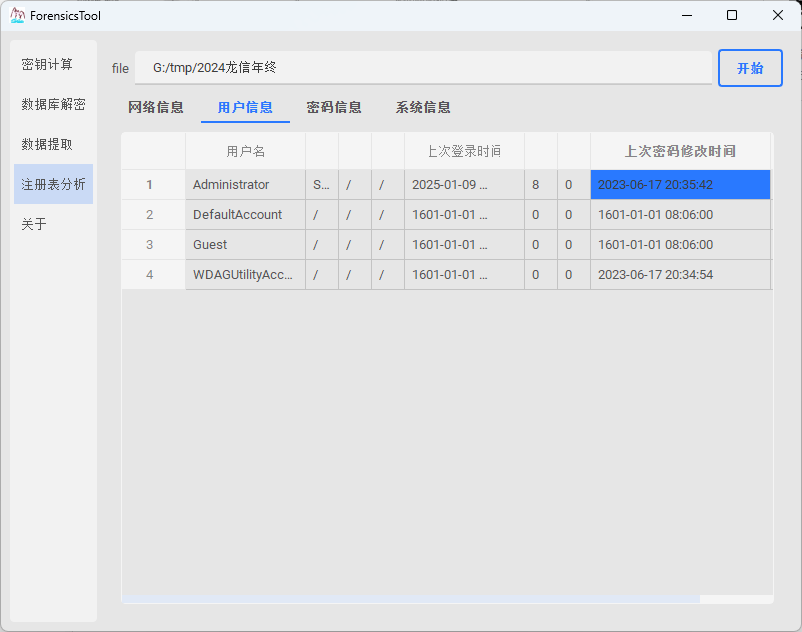This screenshot has height=632, width=802.
Task: Select row header number 3
Action: (150, 245)
